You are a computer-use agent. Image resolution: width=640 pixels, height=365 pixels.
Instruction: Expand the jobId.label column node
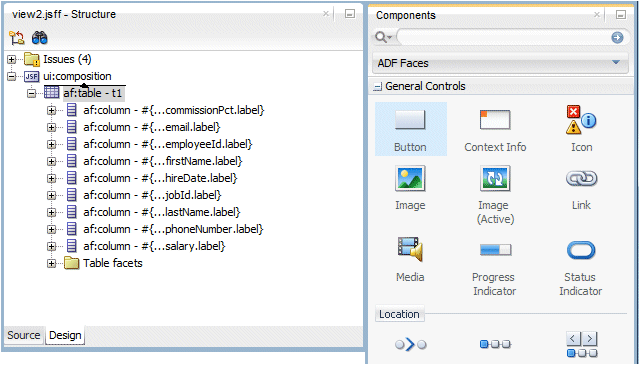click(x=51, y=196)
